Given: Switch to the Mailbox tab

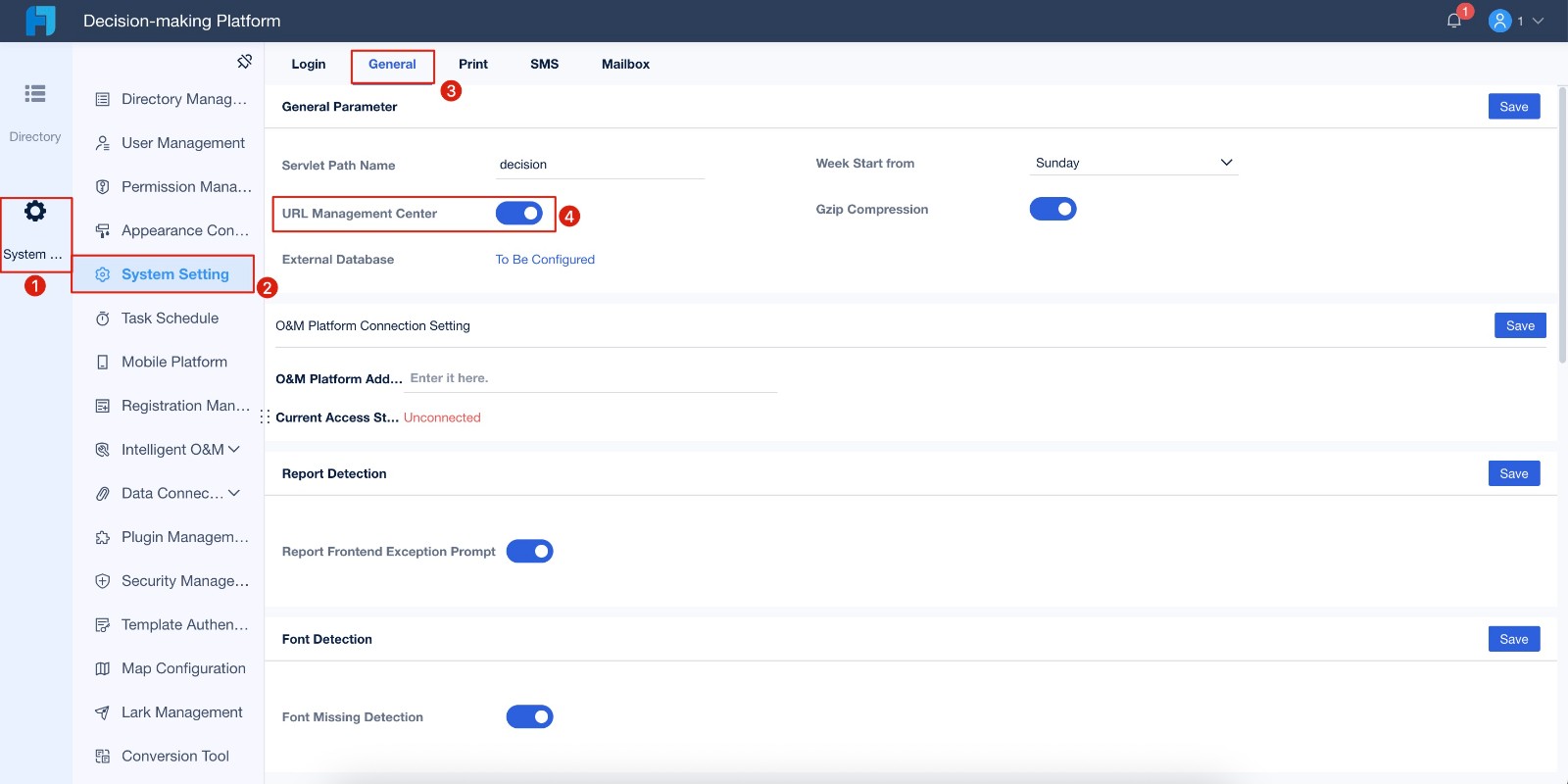Looking at the screenshot, I should (x=625, y=64).
